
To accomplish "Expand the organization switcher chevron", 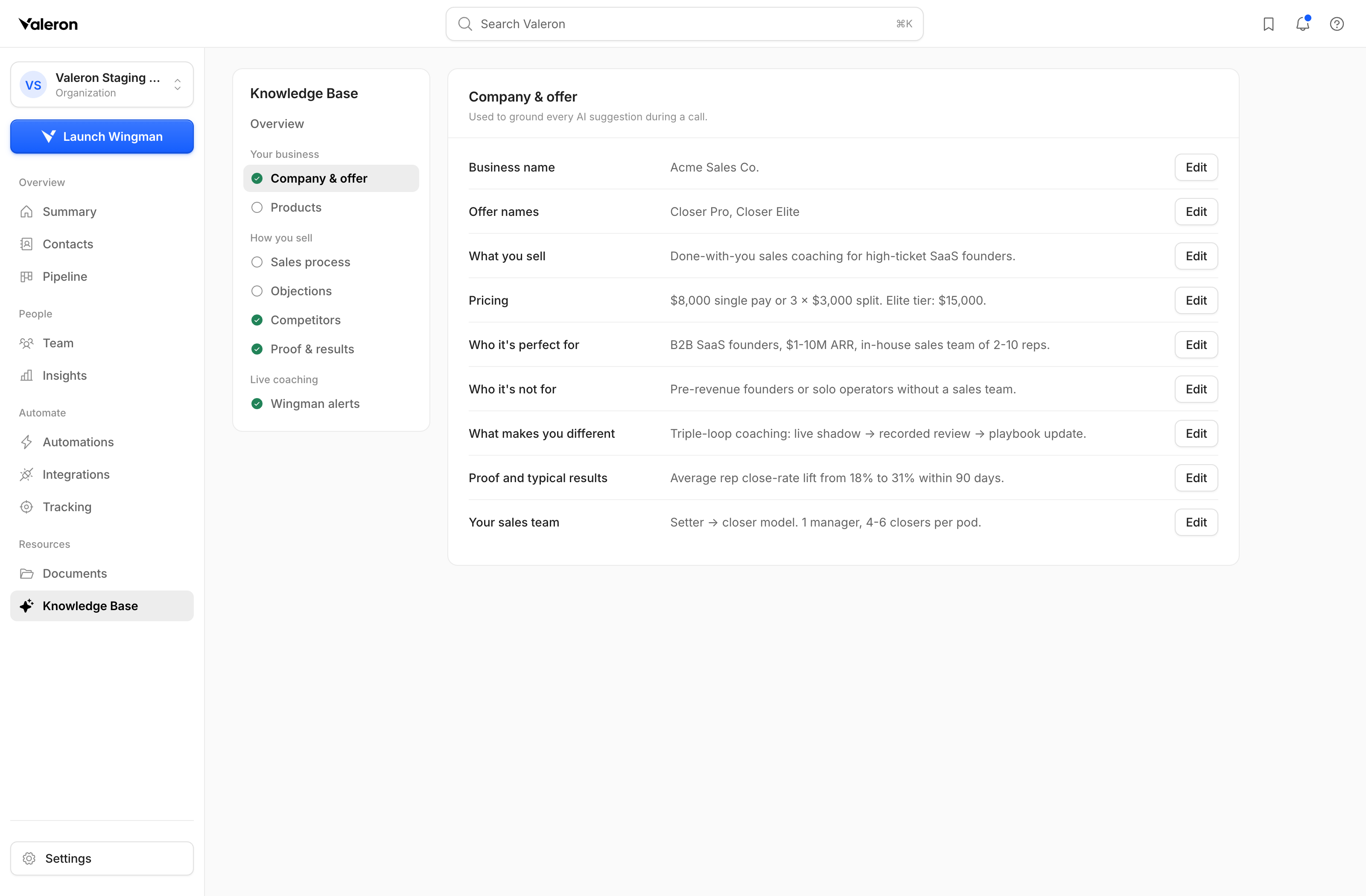I will pos(178,85).
